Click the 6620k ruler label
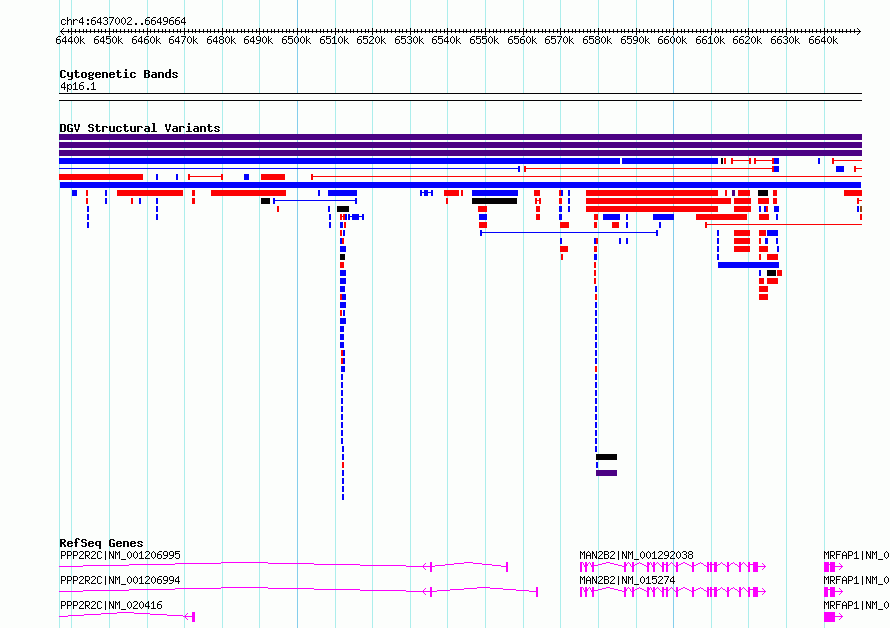Viewport: 890px width, 628px height. 748,40
